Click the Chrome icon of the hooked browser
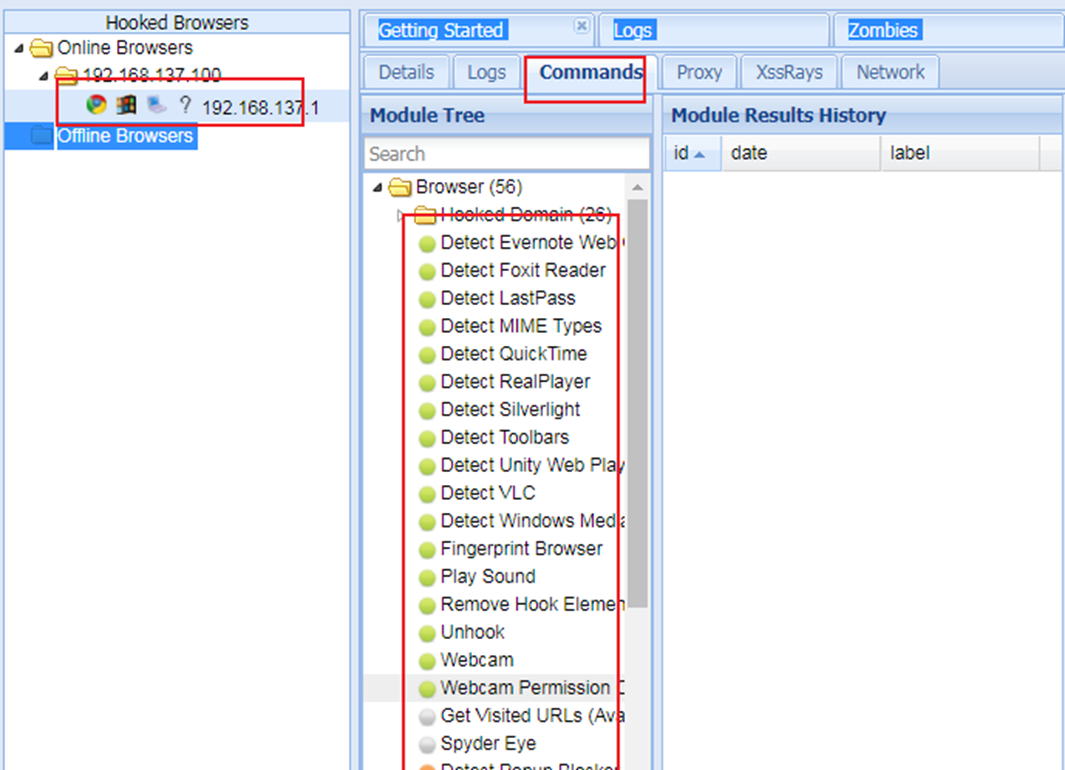 click(96, 105)
